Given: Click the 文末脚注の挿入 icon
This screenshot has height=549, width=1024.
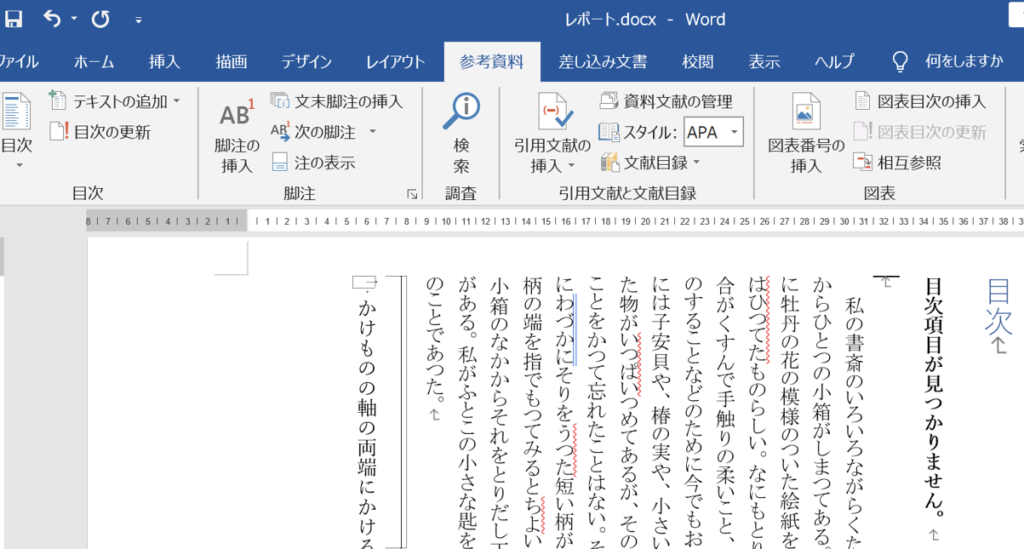Looking at the screenshot, I should pos(280,101).
